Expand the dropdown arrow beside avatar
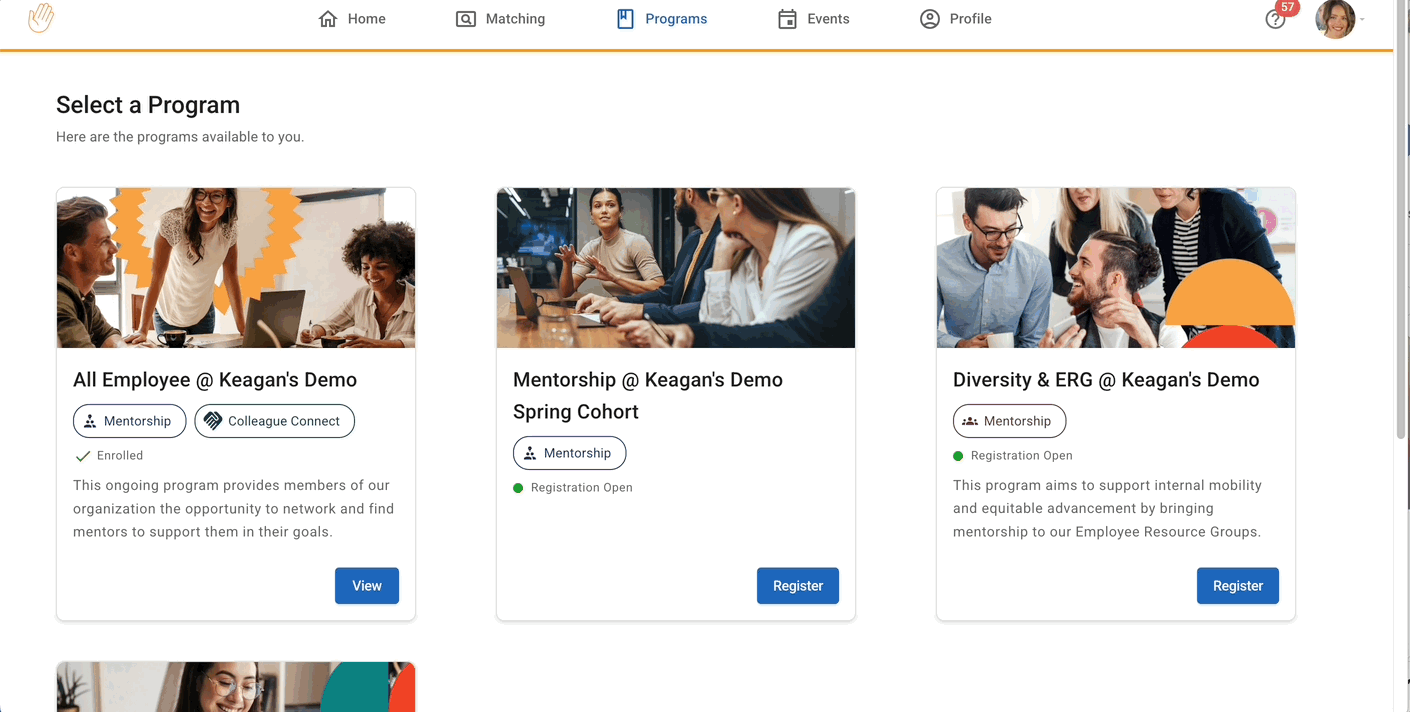 point(1362,19)
